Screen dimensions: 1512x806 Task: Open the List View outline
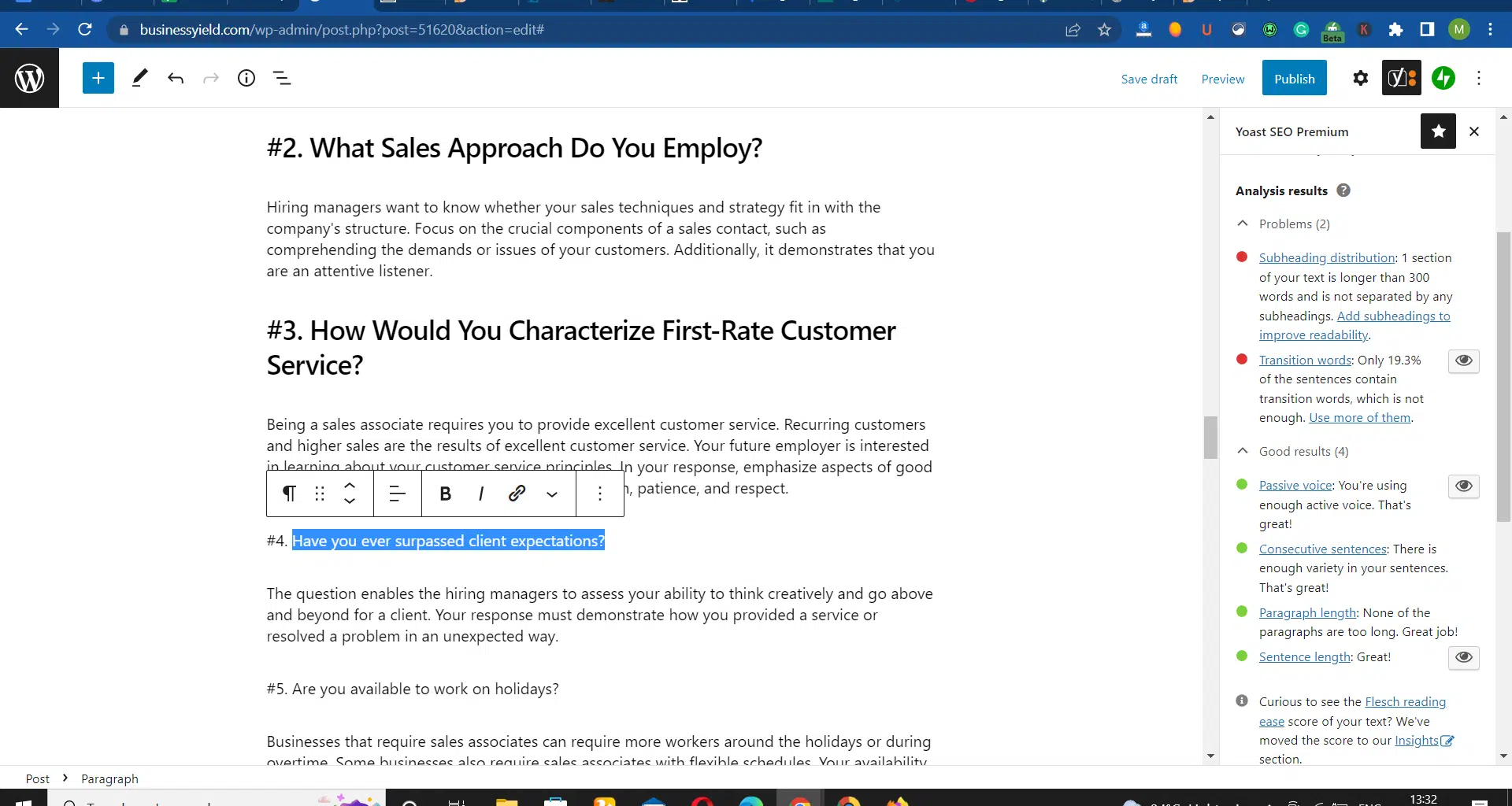(x=282, y=78)
